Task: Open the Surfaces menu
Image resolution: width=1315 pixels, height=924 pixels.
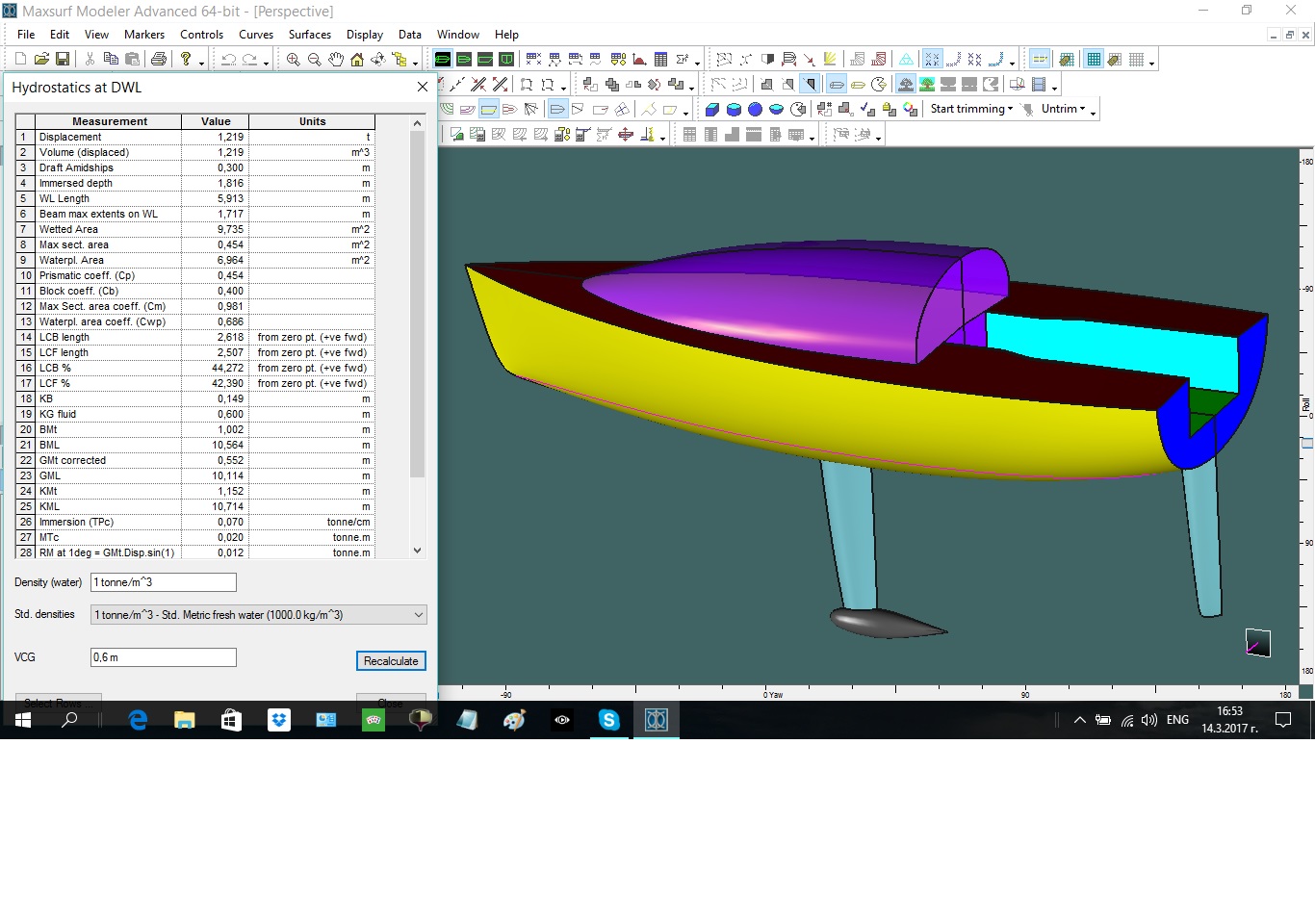Action: click(309, 35)
